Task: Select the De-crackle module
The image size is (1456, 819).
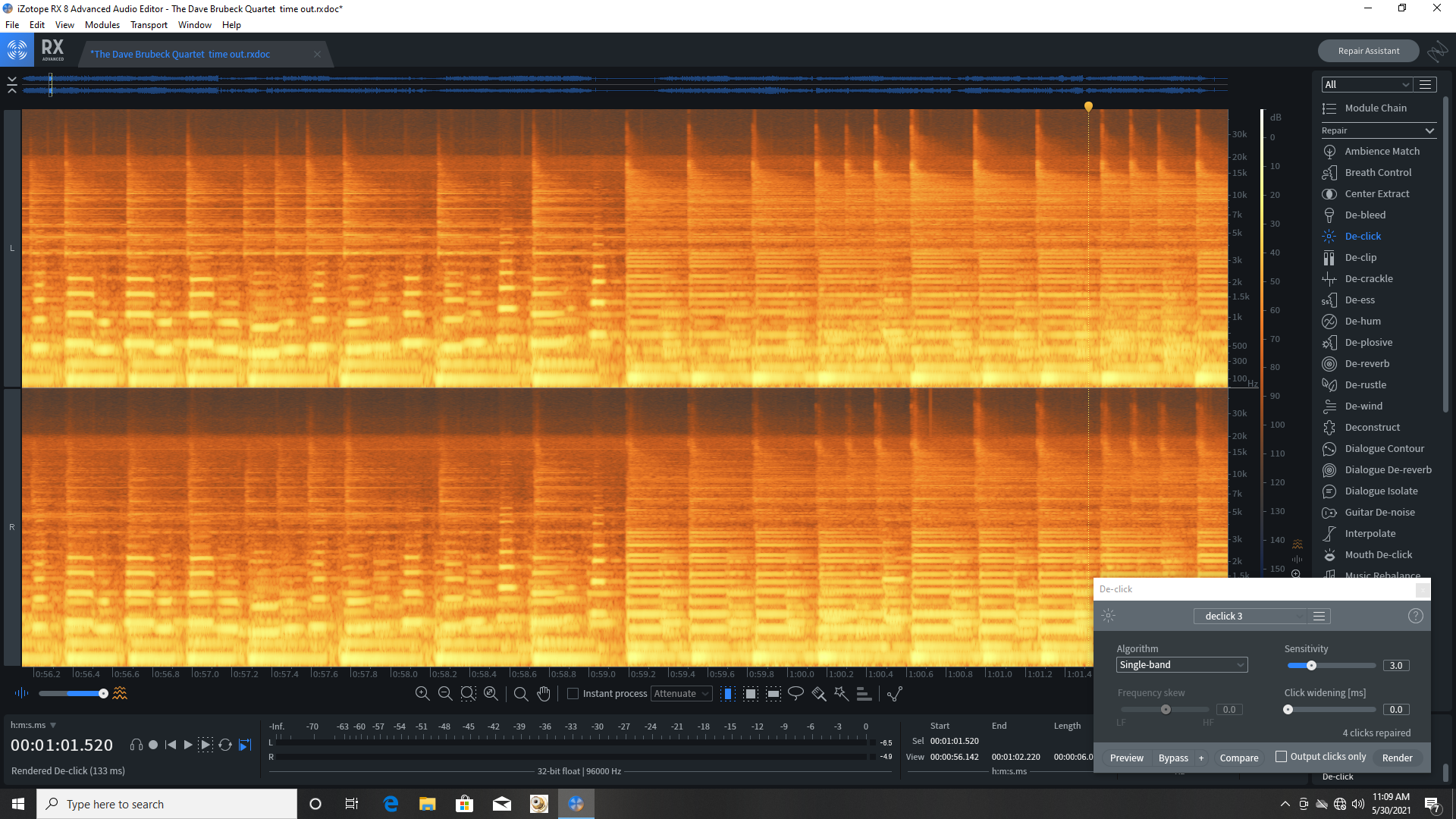Action: pyautogui.click(x=1358, y=278)
